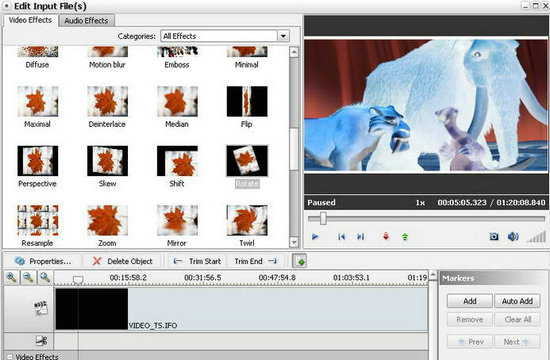Click the green diamond toolbar toggle button

tap(299, 261)
